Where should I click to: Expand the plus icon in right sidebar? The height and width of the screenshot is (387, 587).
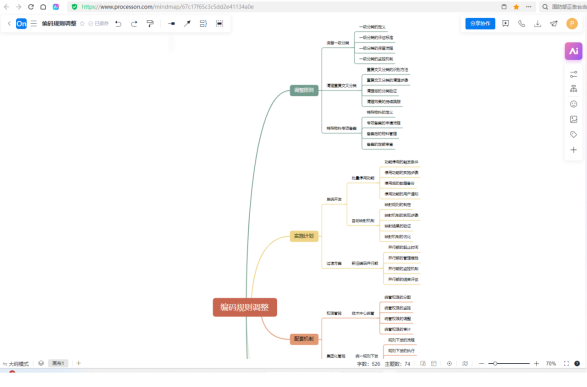(x=573, y=150)
